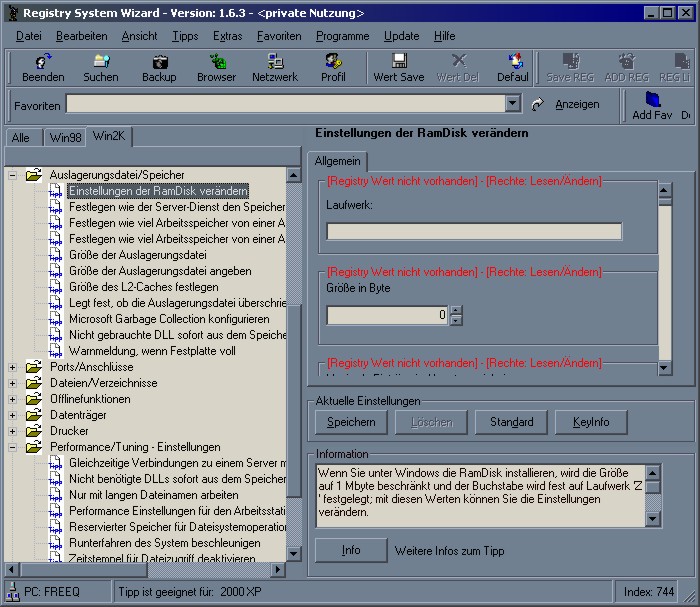Viewport: 700px width, 607px height.
Task: Open the Programme menu
Action: 342,36
